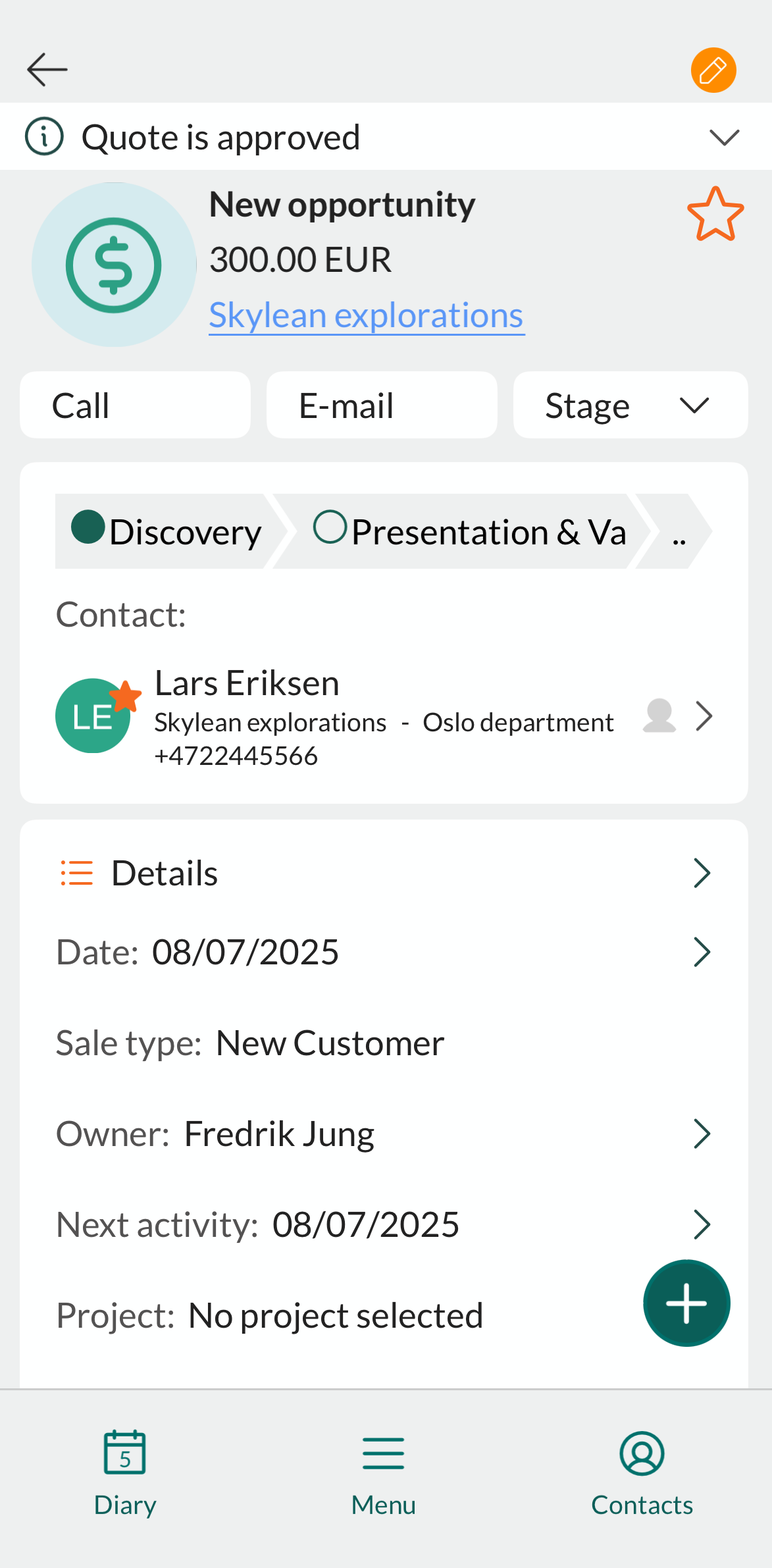Tap Project: No project selected
The height and width of the screenshot is (1568, 772).
click(270, 1316)
